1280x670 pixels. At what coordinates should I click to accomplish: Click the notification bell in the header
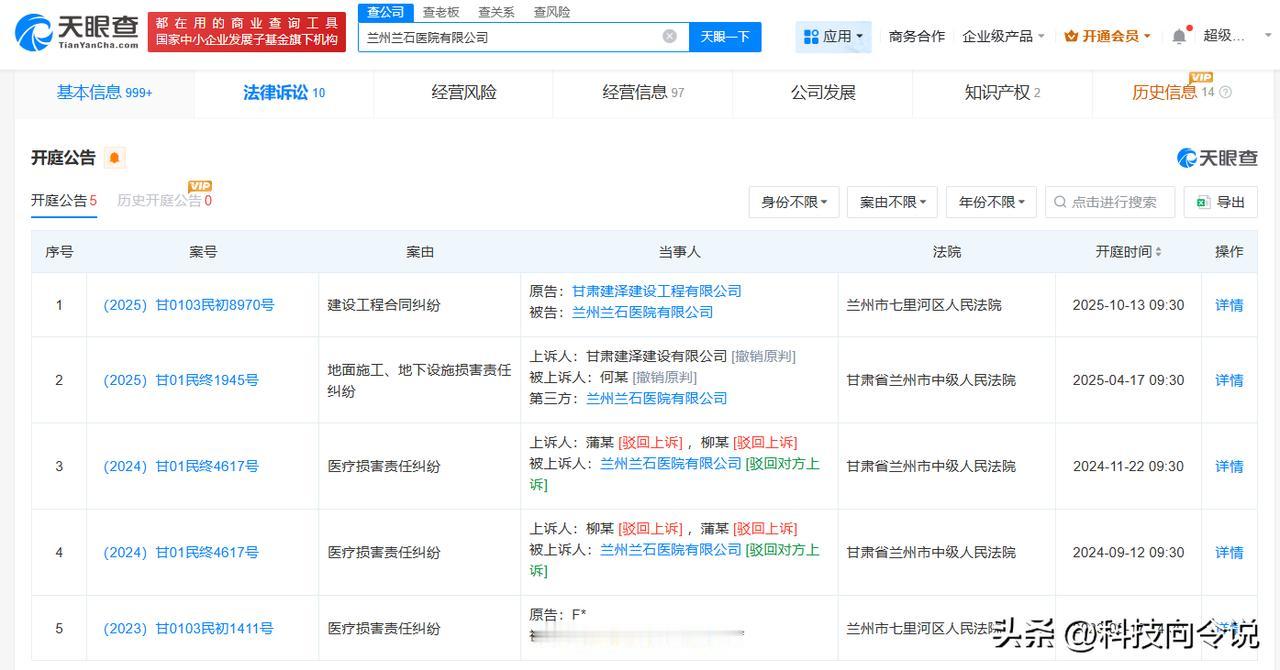click(1179, 37)
